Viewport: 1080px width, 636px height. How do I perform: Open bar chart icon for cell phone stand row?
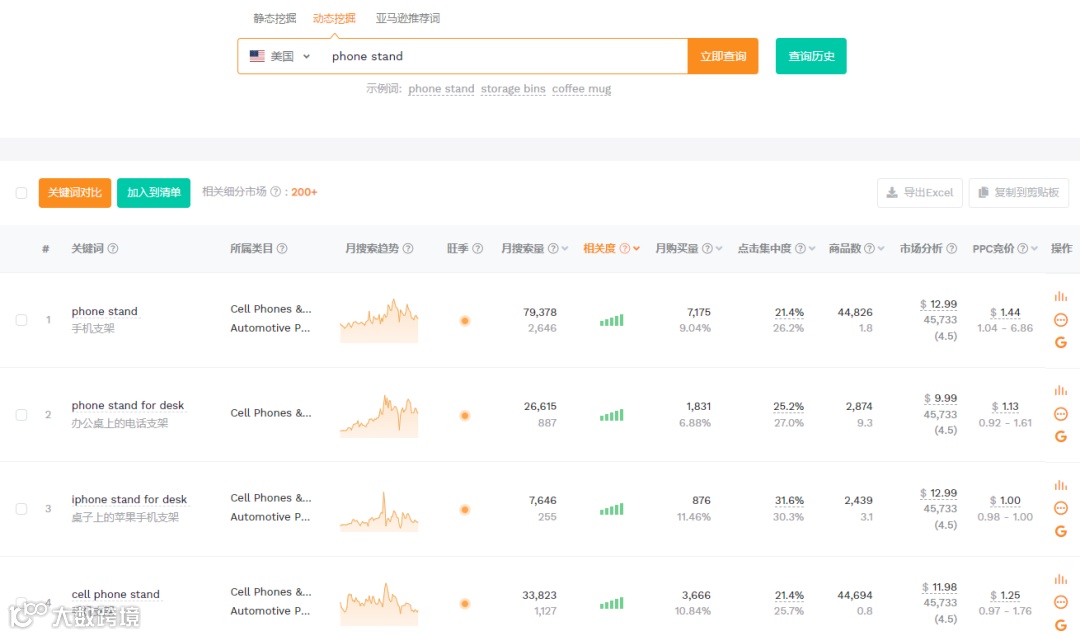(1061, 579)
